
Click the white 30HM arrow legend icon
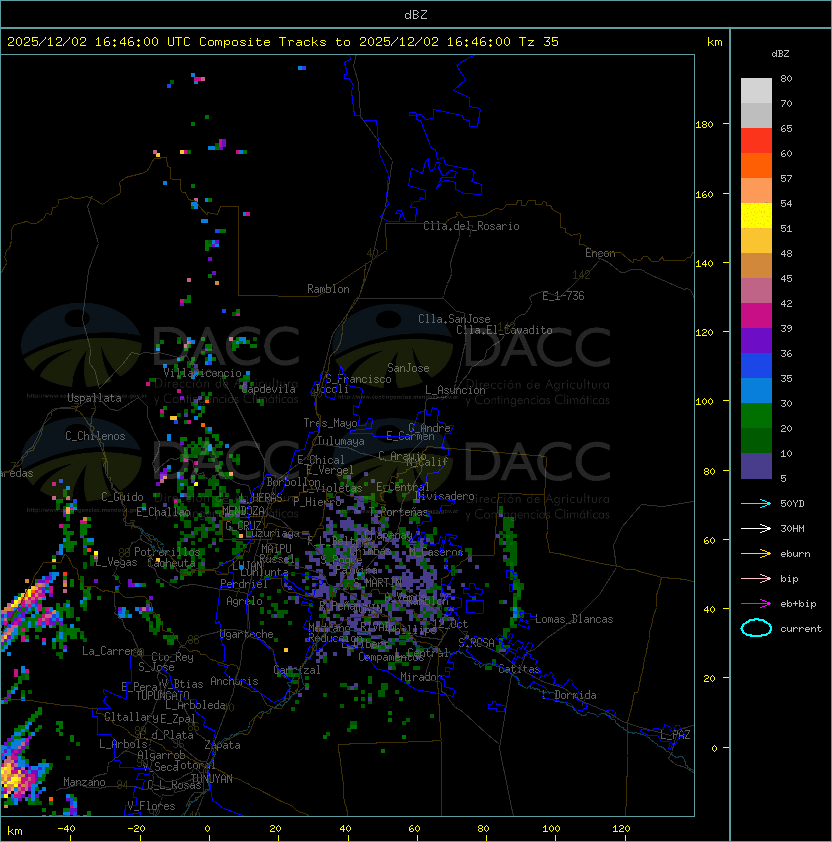tap(756, 528)
